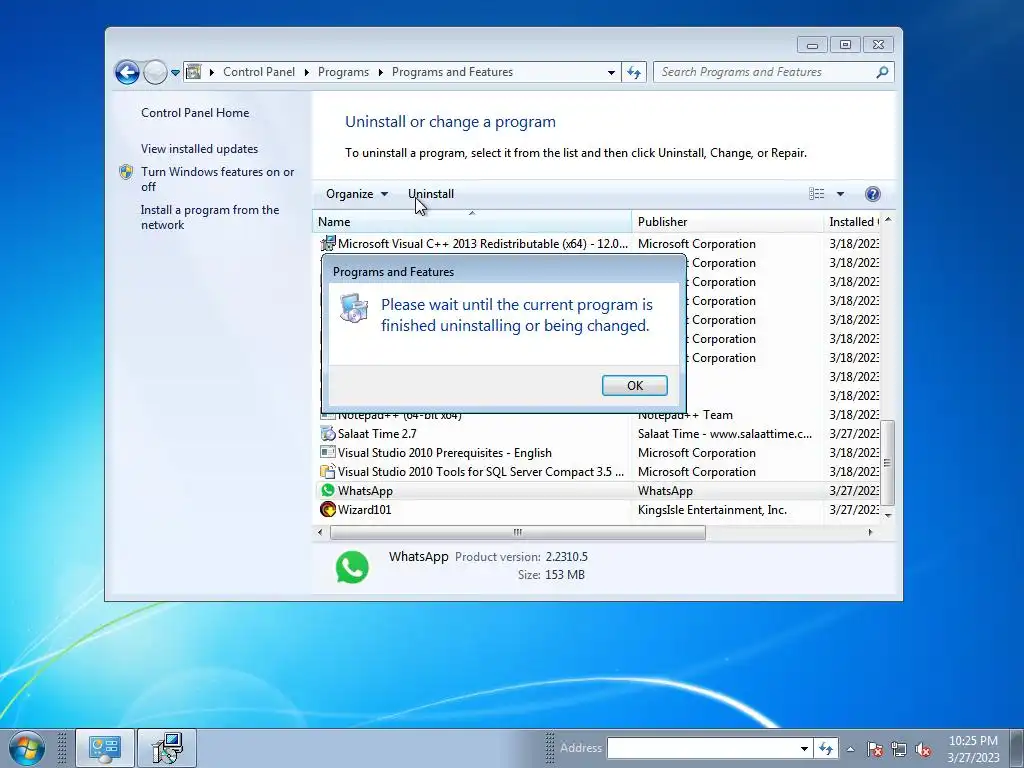Click the vertical scrollbar thumb
The width and height of the screenshot is (1024, 768).
pos(888,462)
